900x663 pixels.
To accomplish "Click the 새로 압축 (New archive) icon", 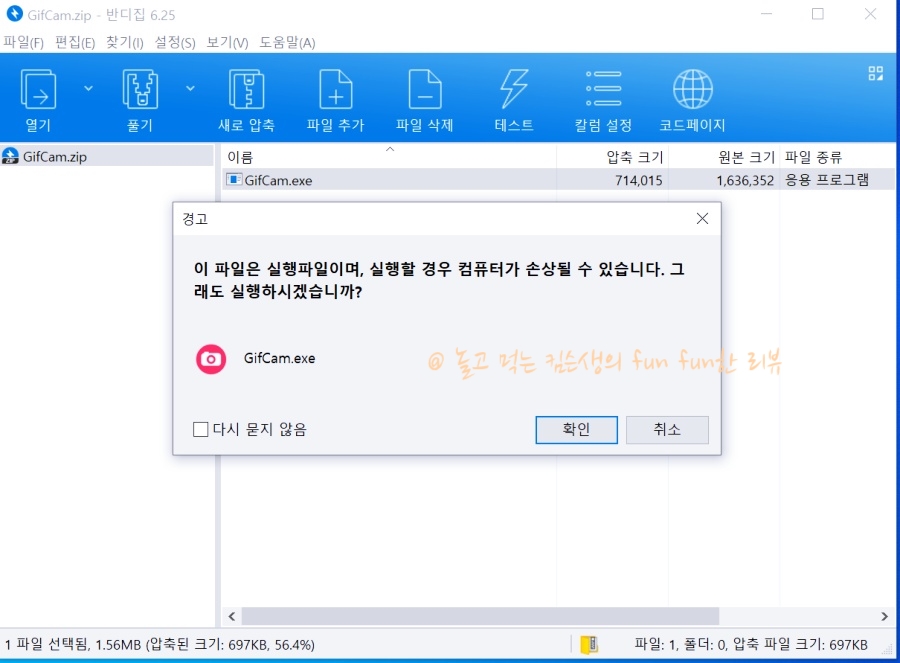I will (246, 89).
